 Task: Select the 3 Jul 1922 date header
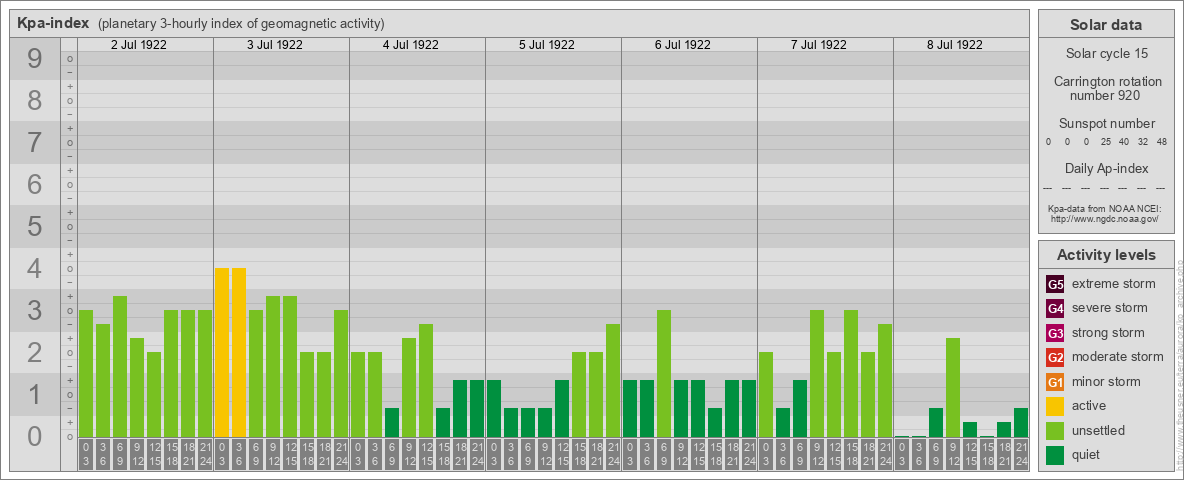(275, 45)
